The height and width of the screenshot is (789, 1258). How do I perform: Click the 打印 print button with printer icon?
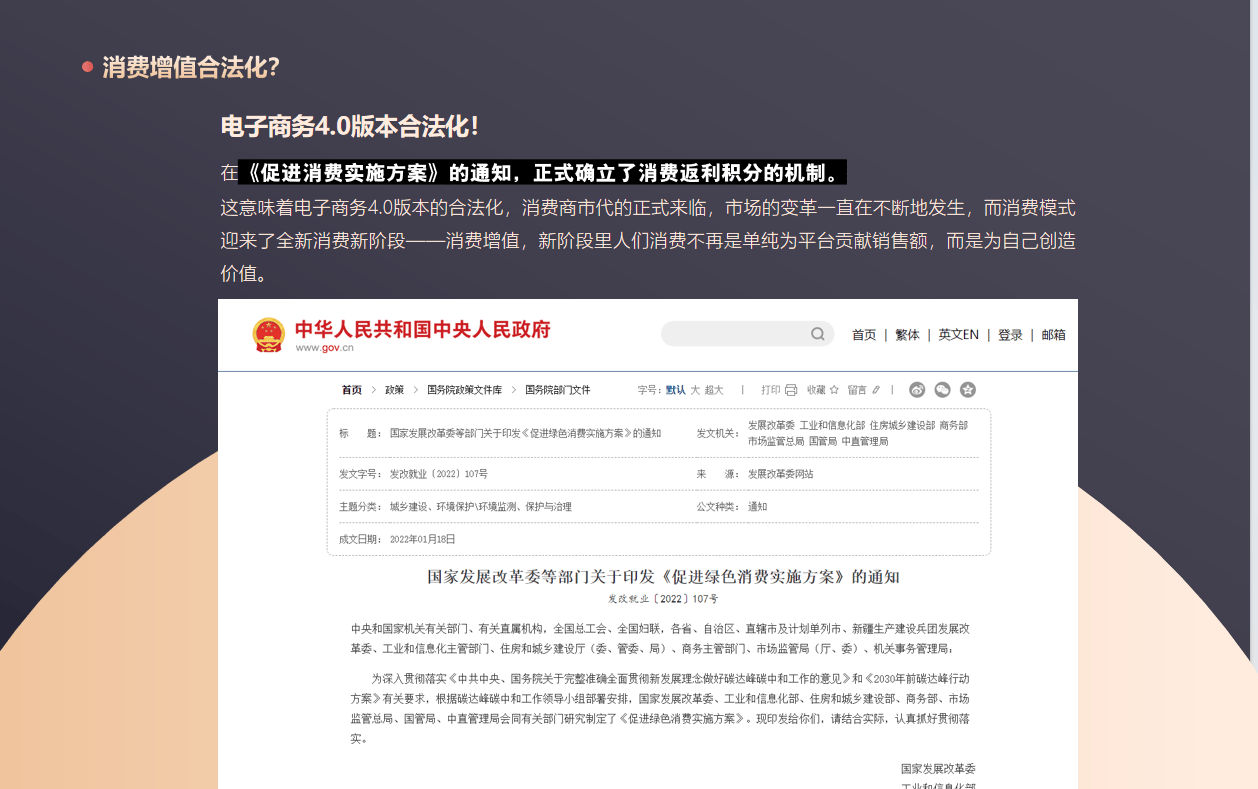pos(779,390)
